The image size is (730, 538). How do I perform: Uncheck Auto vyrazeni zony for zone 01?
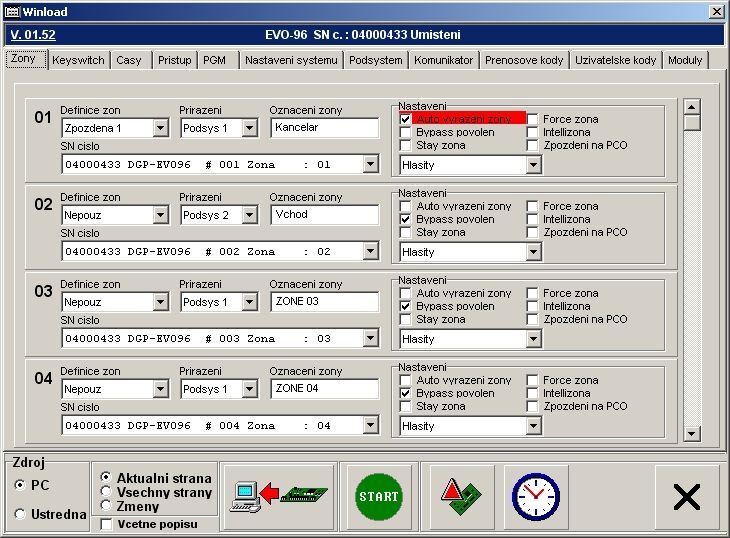(405, 119)
